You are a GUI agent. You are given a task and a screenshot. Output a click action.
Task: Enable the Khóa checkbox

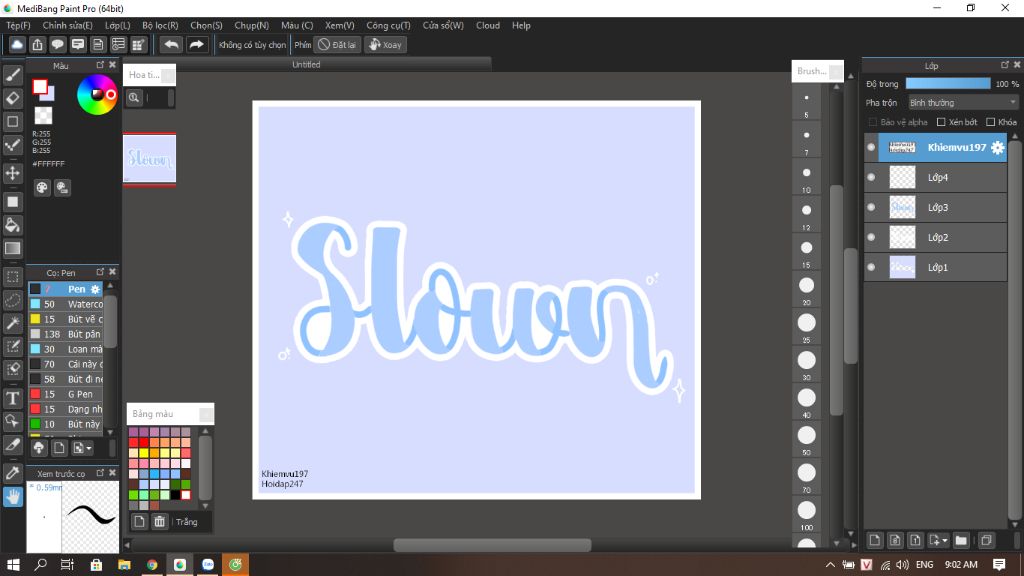coord(991,122)
